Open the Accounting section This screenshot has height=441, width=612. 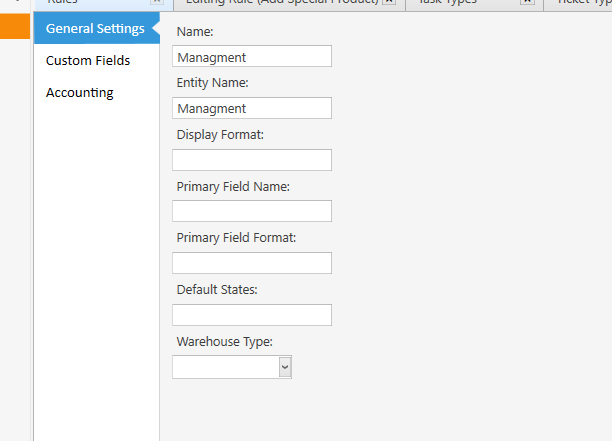pos(80,92)
